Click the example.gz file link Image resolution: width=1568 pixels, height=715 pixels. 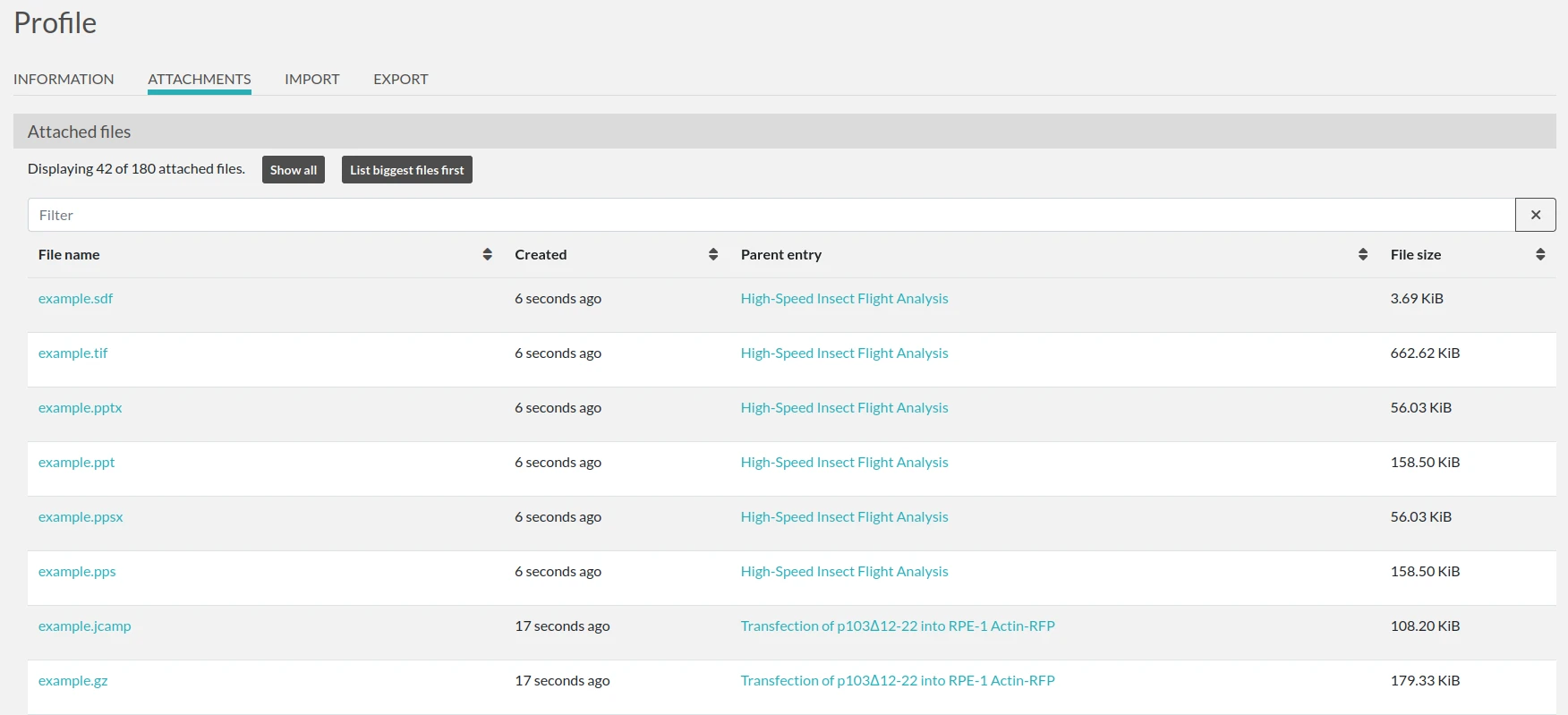[72, 681]
